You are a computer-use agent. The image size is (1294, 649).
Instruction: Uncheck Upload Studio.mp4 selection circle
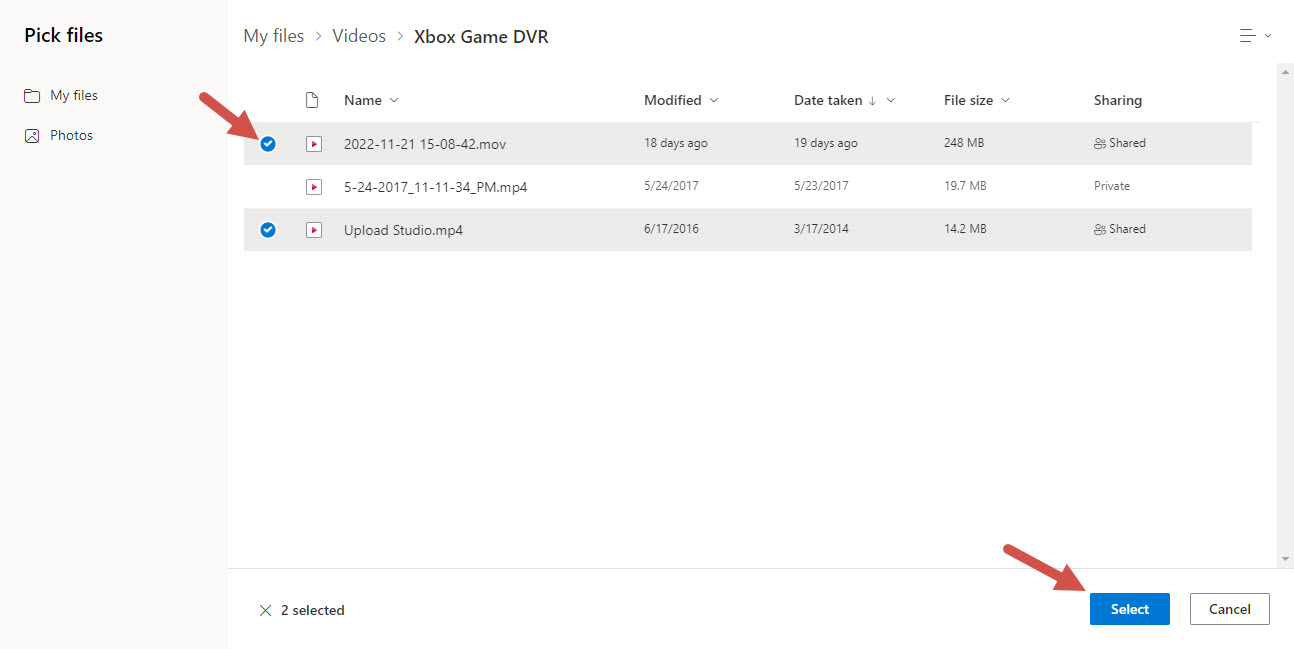tap(268, 229)
